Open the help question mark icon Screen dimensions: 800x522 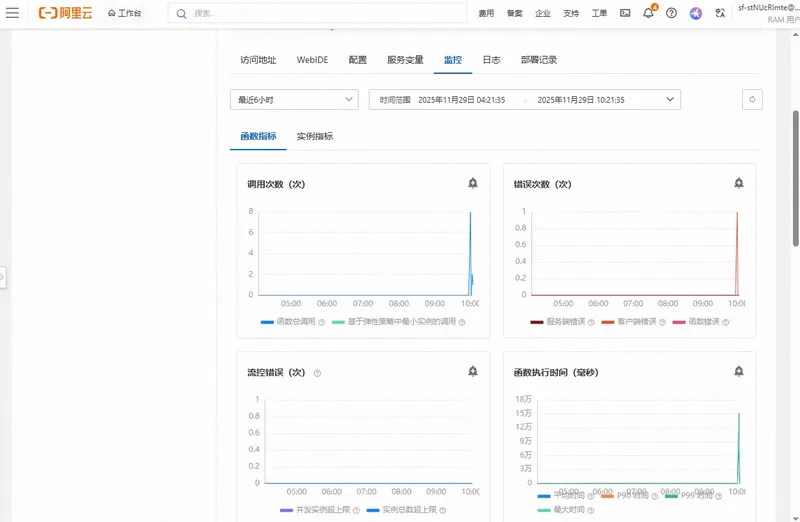coord(671,13)
